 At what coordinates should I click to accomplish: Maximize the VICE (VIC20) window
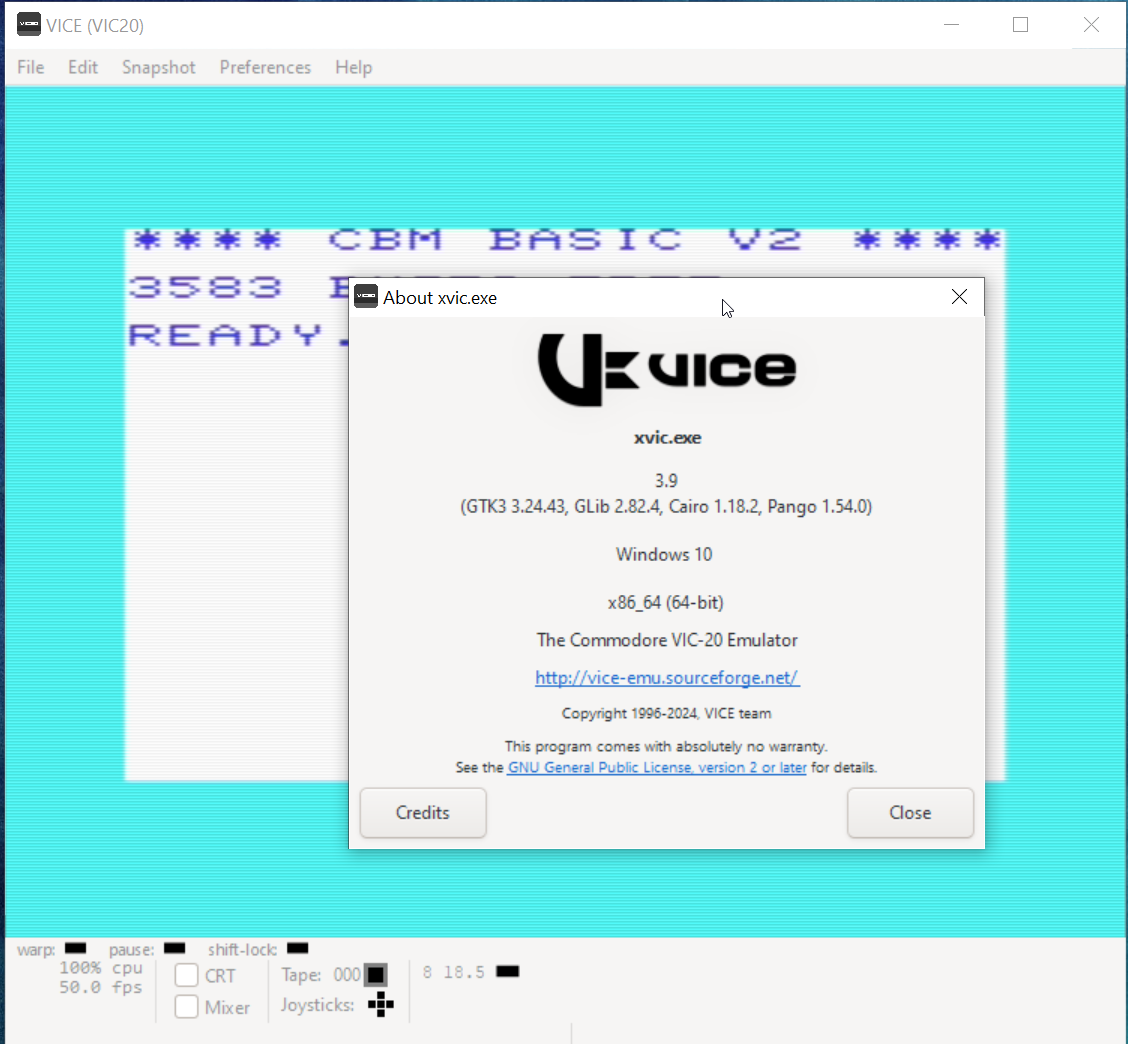(1020, 25)
